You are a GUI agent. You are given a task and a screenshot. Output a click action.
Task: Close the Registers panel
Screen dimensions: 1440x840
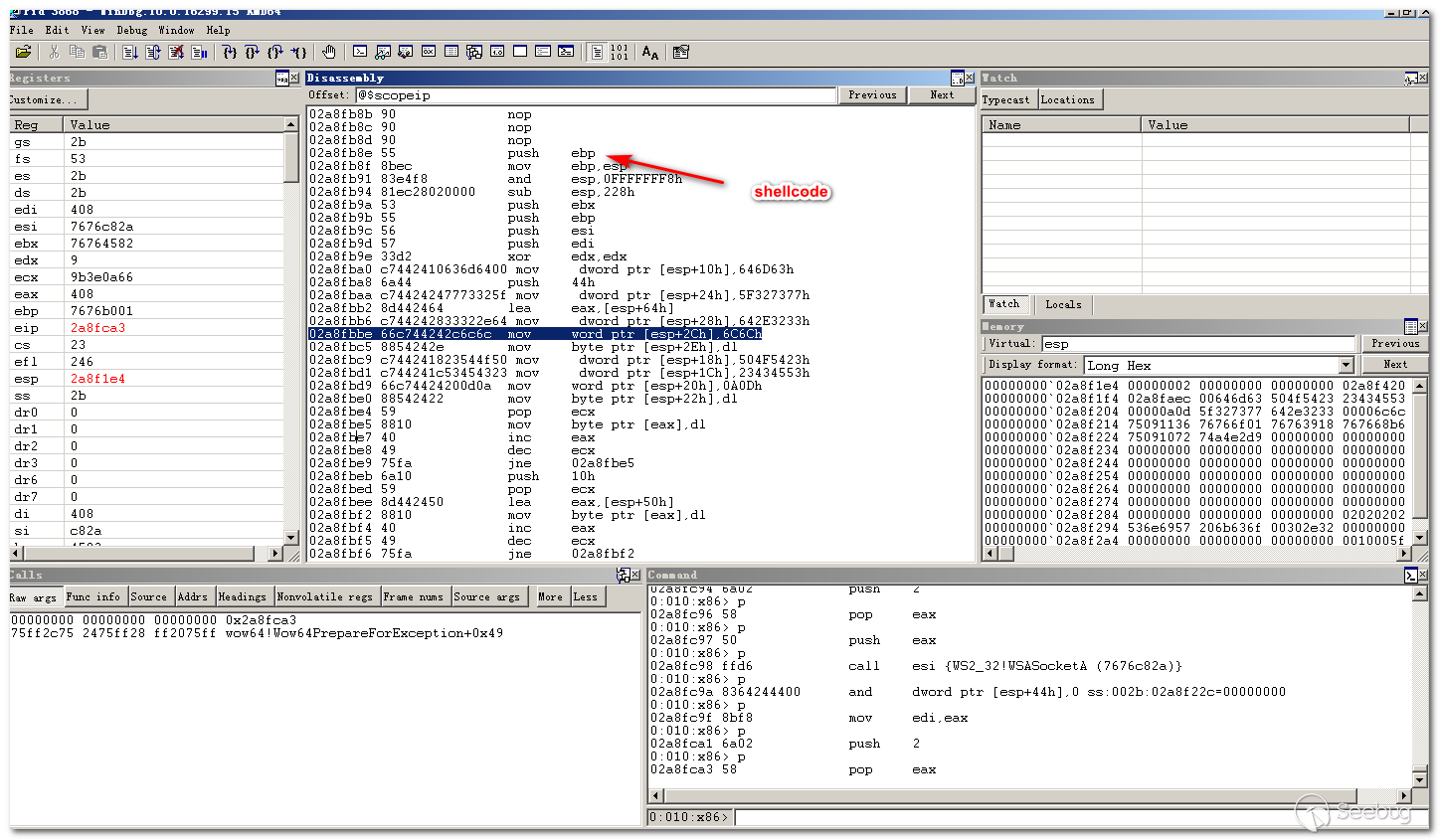point(294,79)
